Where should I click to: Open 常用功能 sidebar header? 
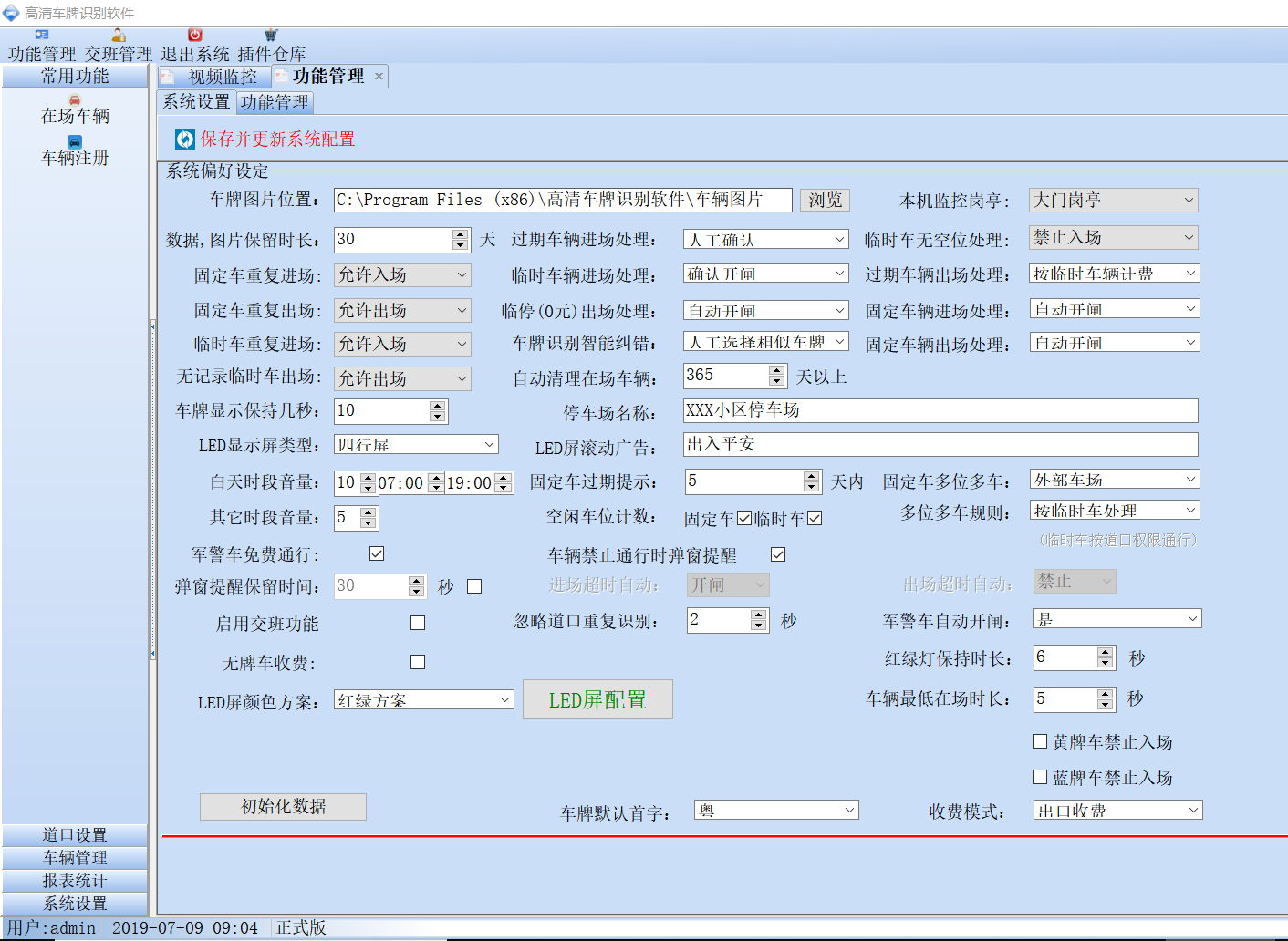(x=75, y=77)
